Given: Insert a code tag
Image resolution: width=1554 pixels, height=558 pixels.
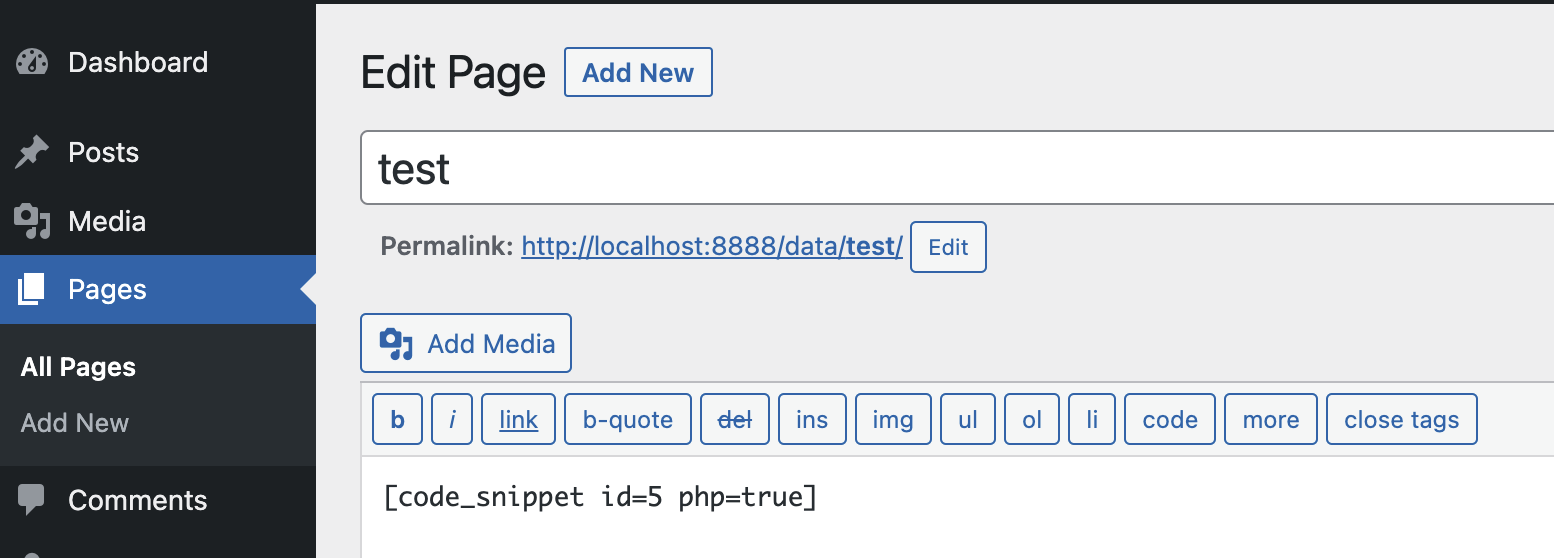Looking at the screenshot, I should [1170, 419].
